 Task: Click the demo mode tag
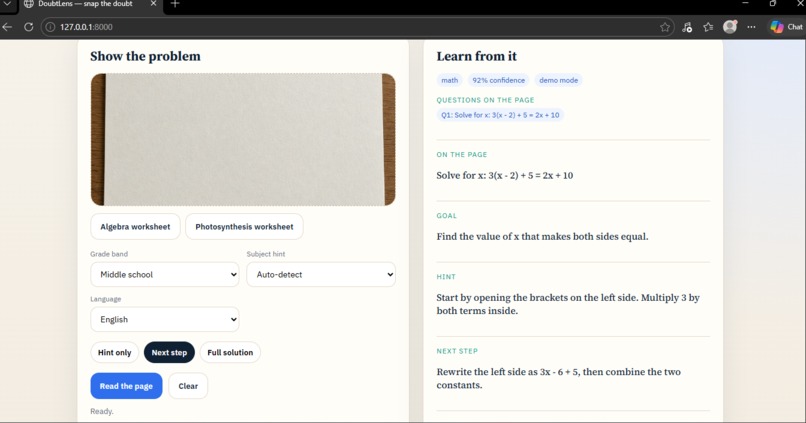click(x=558, y=80)
